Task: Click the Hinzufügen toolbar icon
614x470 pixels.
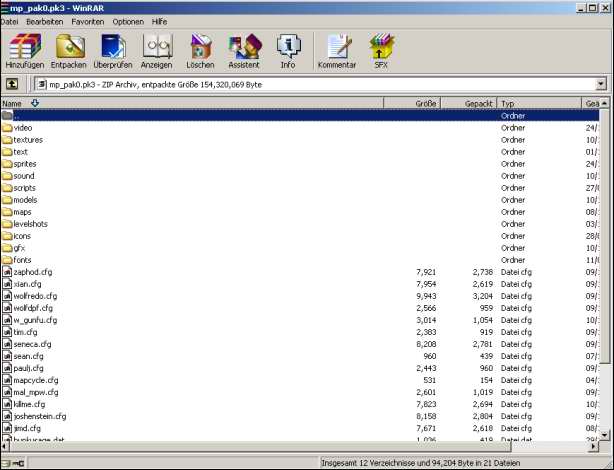Action: tap(24, 51)
